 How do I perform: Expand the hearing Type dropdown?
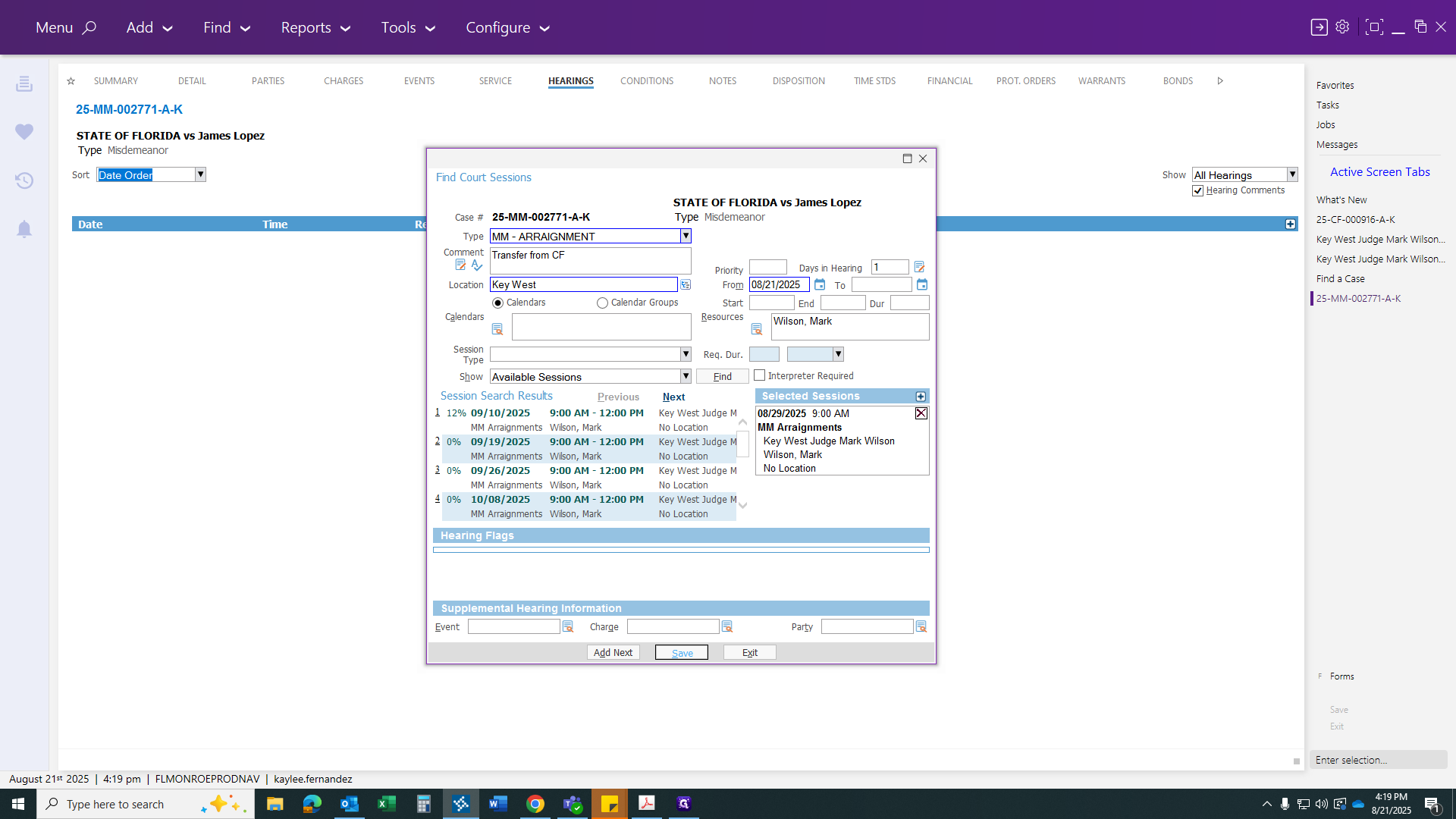686,237
